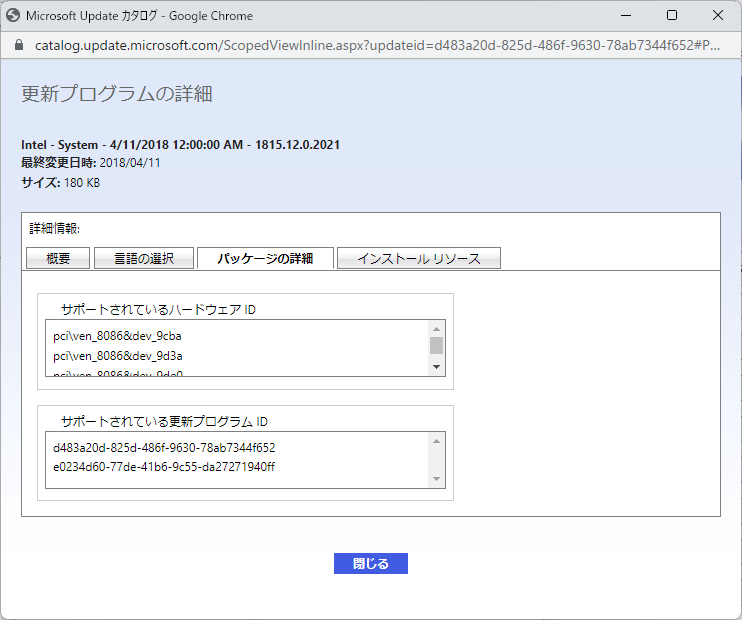This screenshot has width=742, height=620.
Task: Open the インストール リソース tab
Action: pyautogui.click(x=419, y=258)
